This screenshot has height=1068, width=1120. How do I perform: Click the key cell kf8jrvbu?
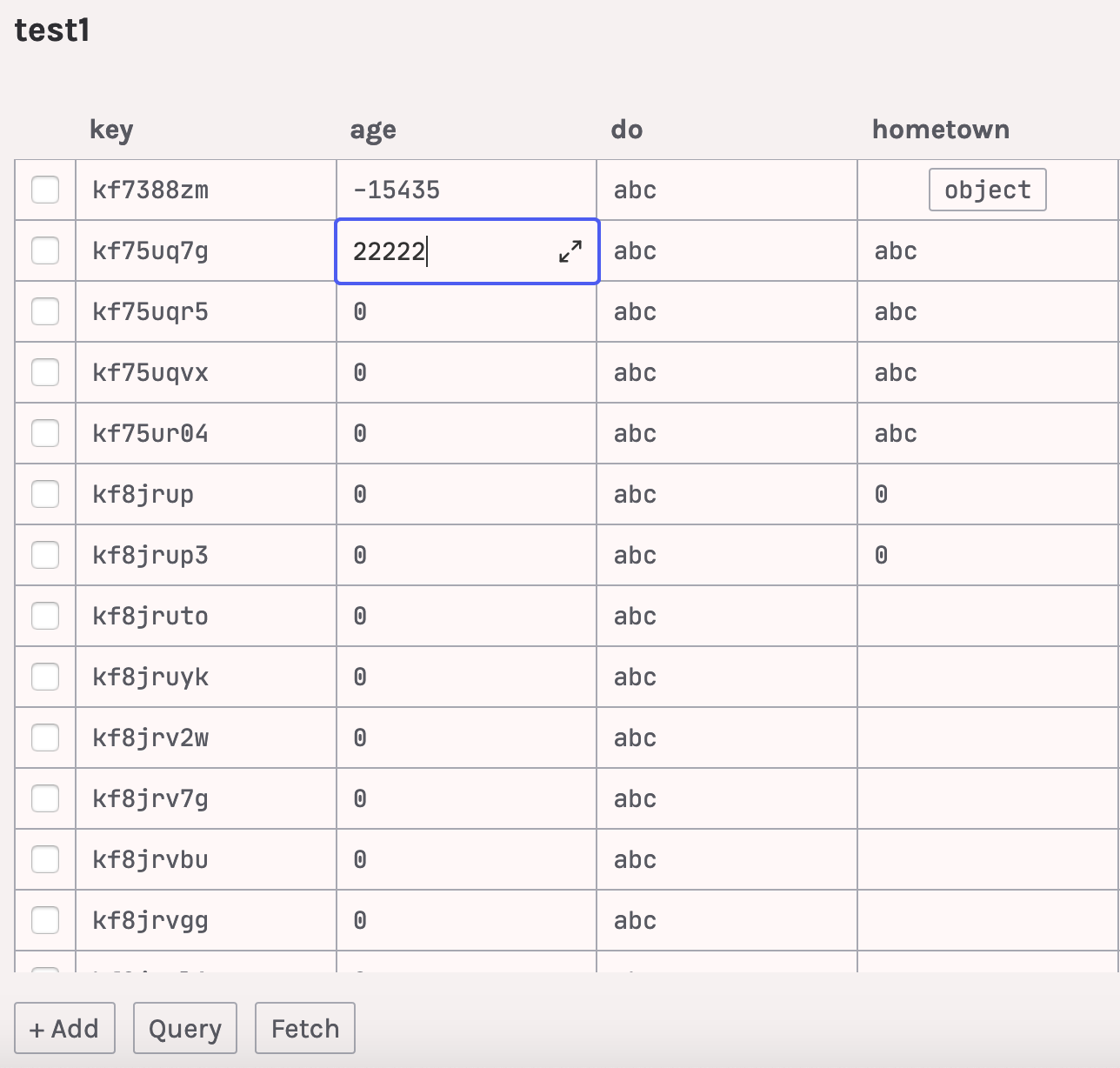tap(204, 858)
